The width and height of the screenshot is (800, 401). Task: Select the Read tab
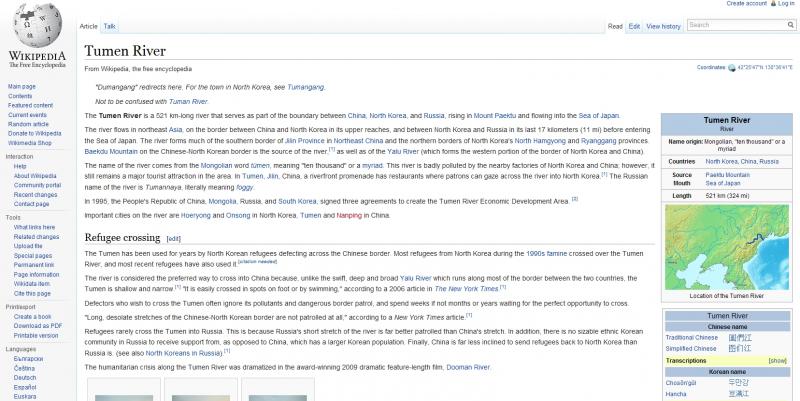click(x=615, y=27)
